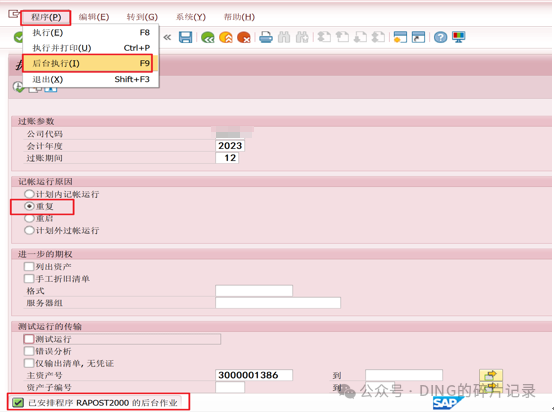Click status message 已安排程序 RAPOST2000 的后台作业
The height and width of the screenshot is (413, 554).
coord(102,403)
